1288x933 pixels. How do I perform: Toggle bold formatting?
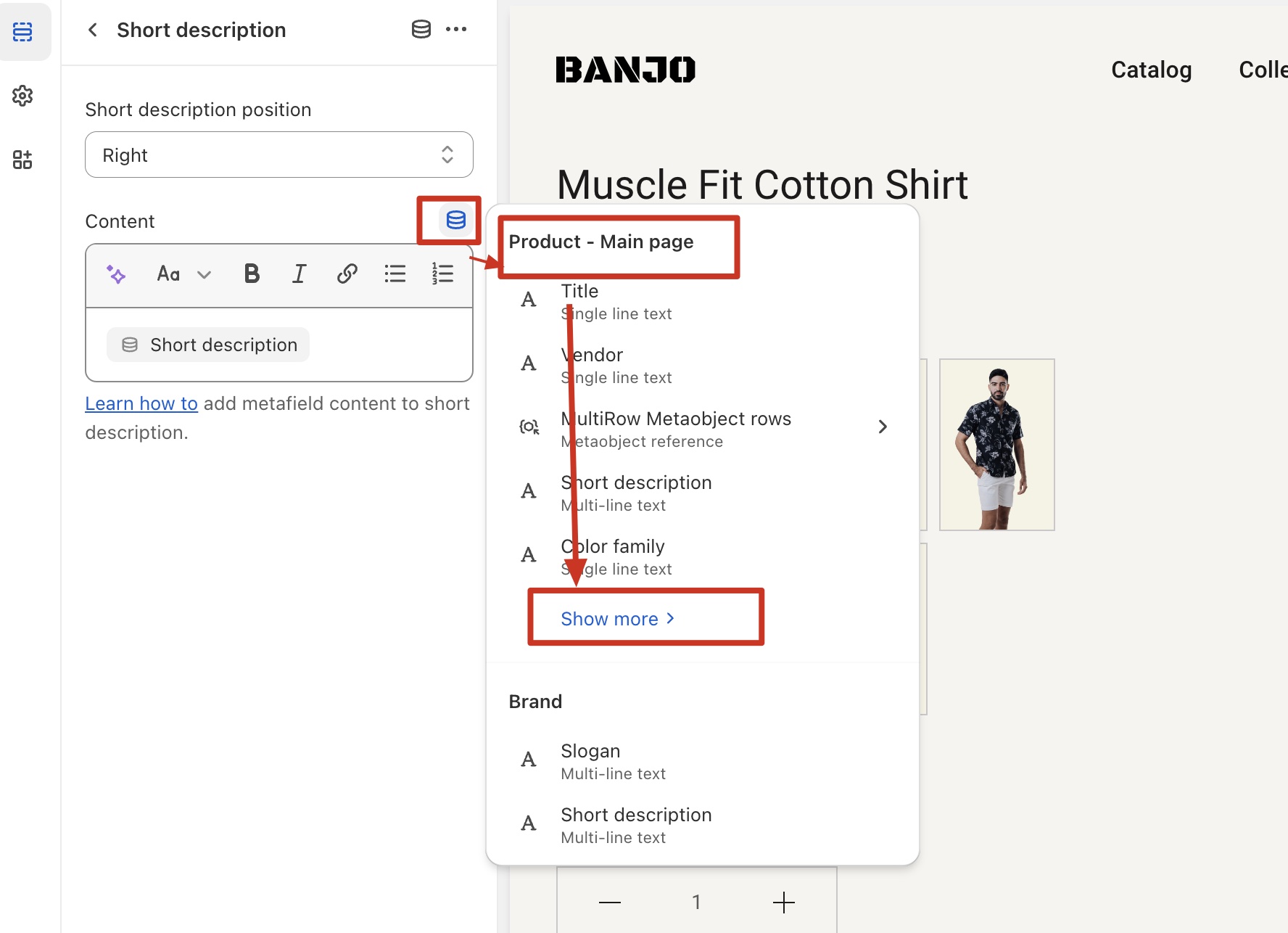[x=252, y=274]
